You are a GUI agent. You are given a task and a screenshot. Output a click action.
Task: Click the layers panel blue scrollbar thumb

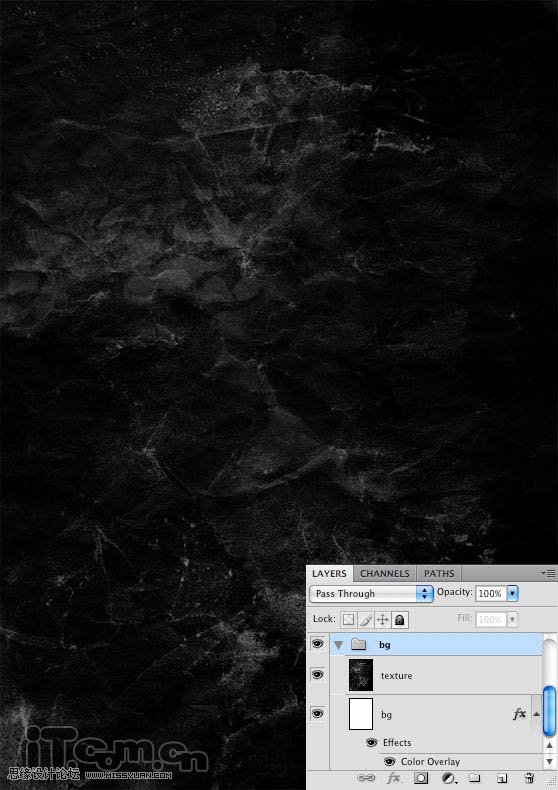(549, 710)
